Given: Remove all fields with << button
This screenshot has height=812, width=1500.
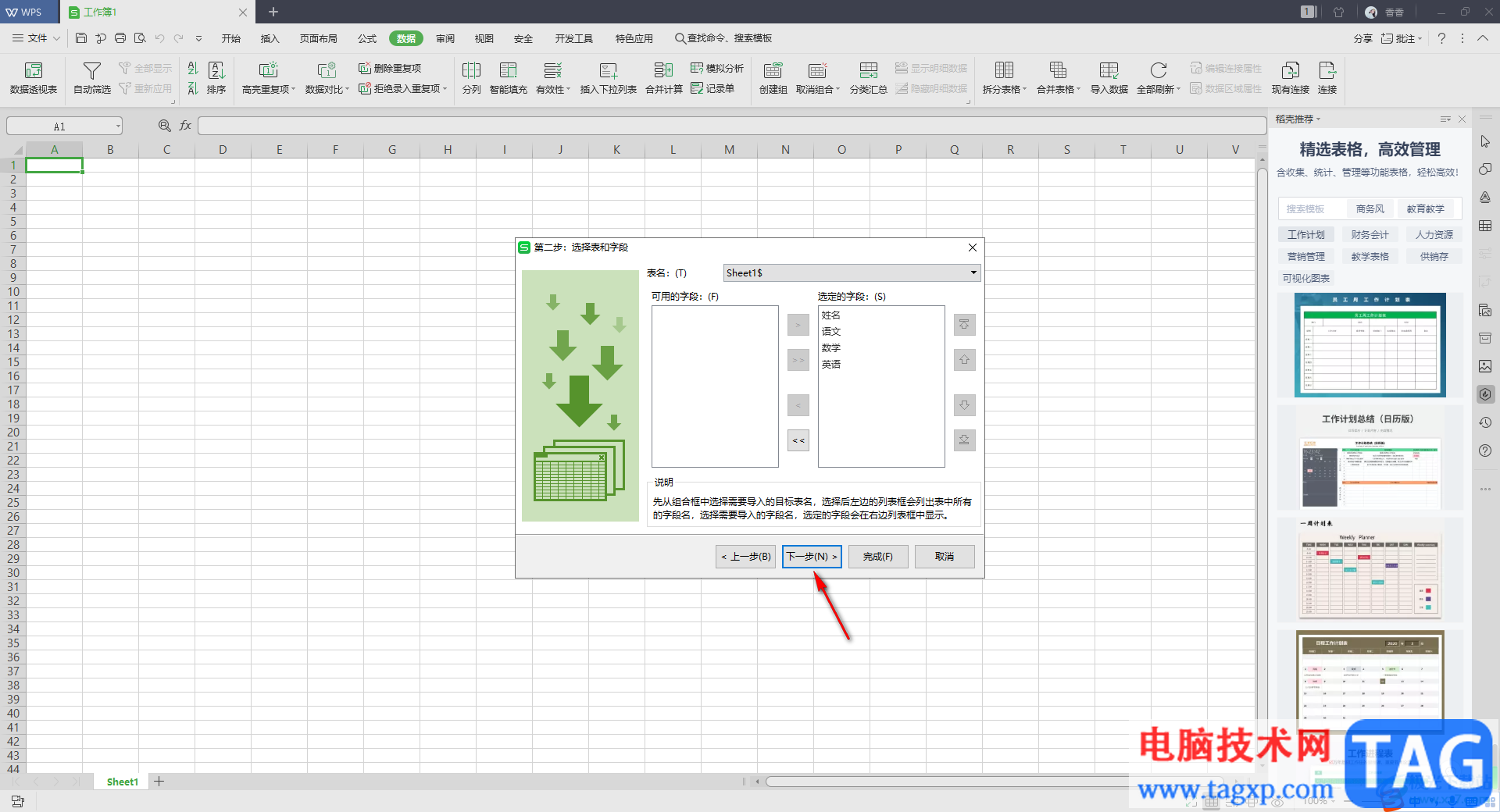Looking at the screenshot, I should (798, 440).
